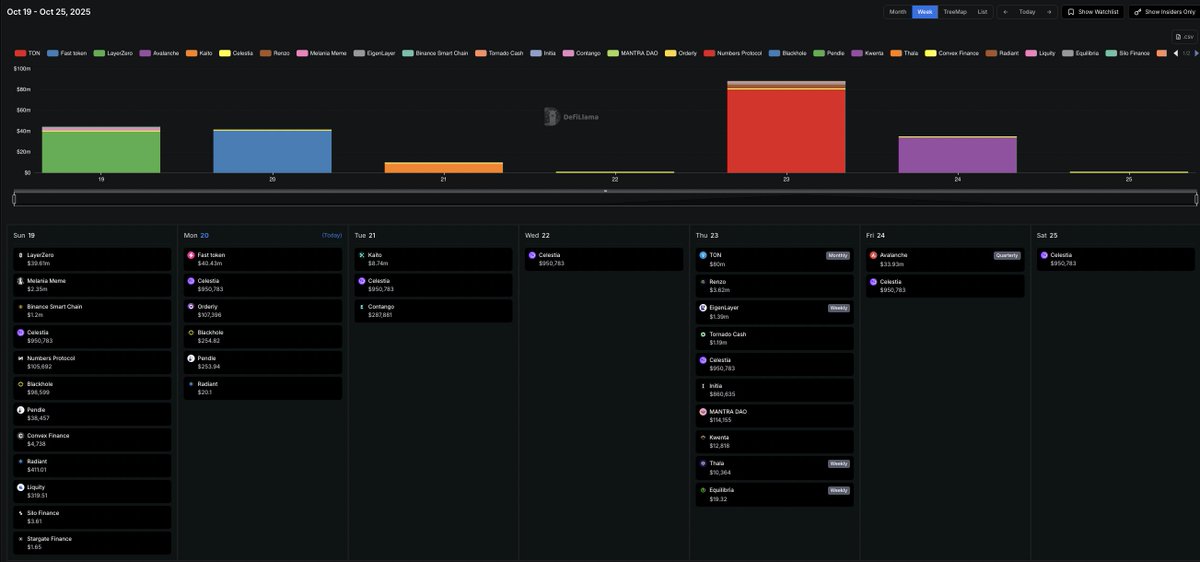1200x562 pixels.
Task: Click the LayerZero token icon on Sunday
Action: click(x=20, y=255)
